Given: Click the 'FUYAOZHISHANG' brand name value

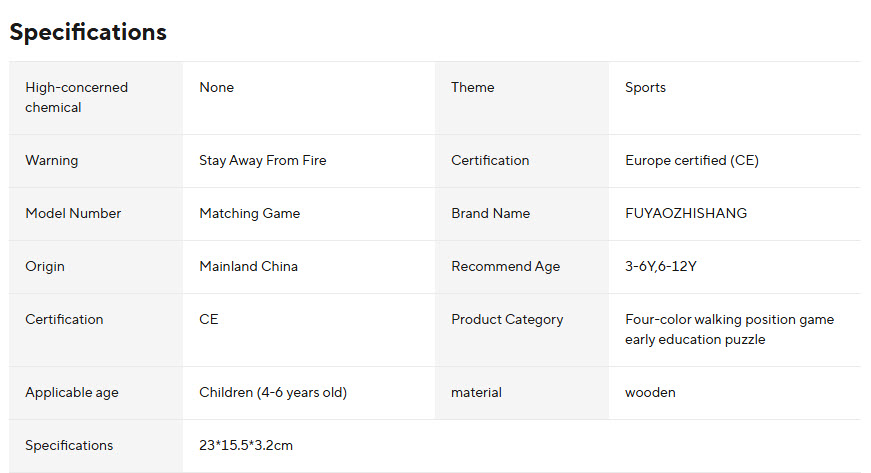Looking at the screenshot, I should click(686, 213).
